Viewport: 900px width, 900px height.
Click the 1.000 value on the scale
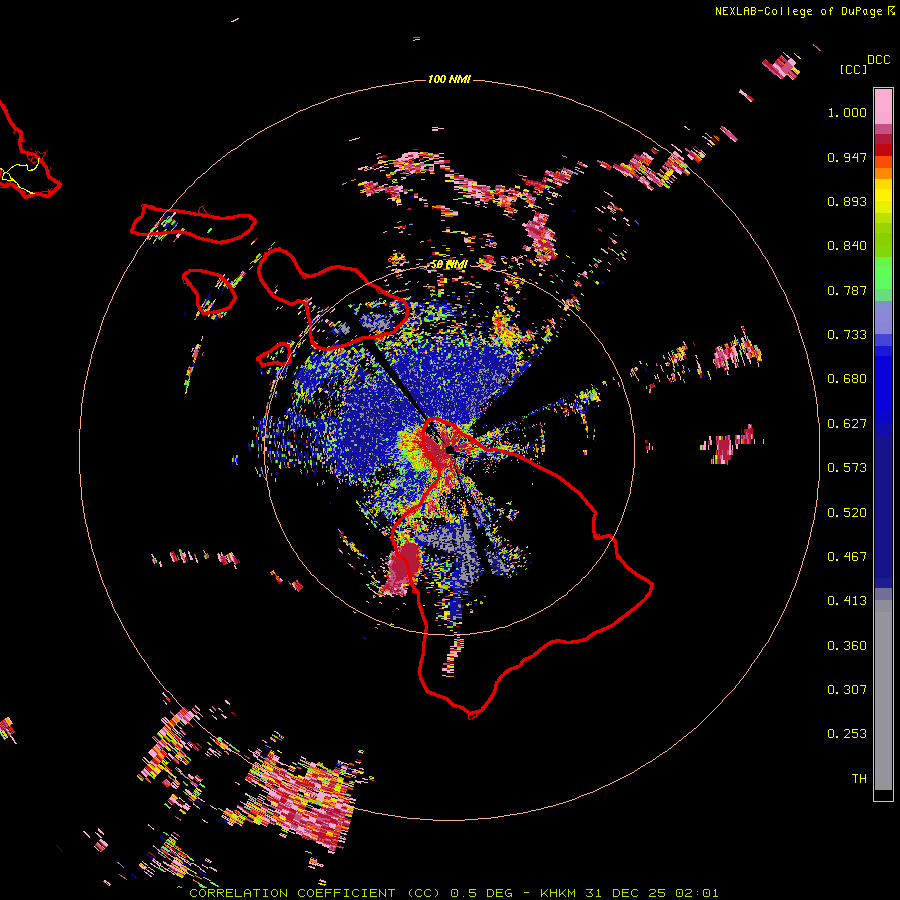(847, 112)
